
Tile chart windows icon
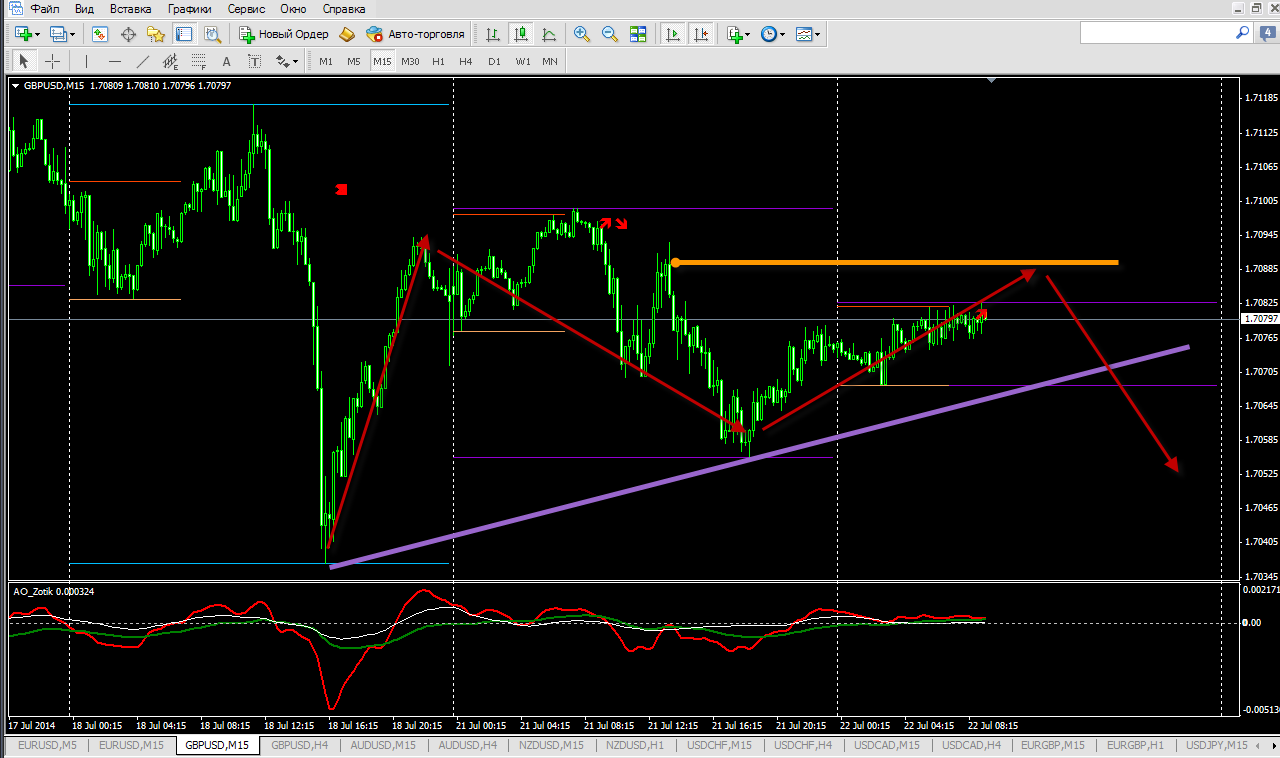pos(638,34)
